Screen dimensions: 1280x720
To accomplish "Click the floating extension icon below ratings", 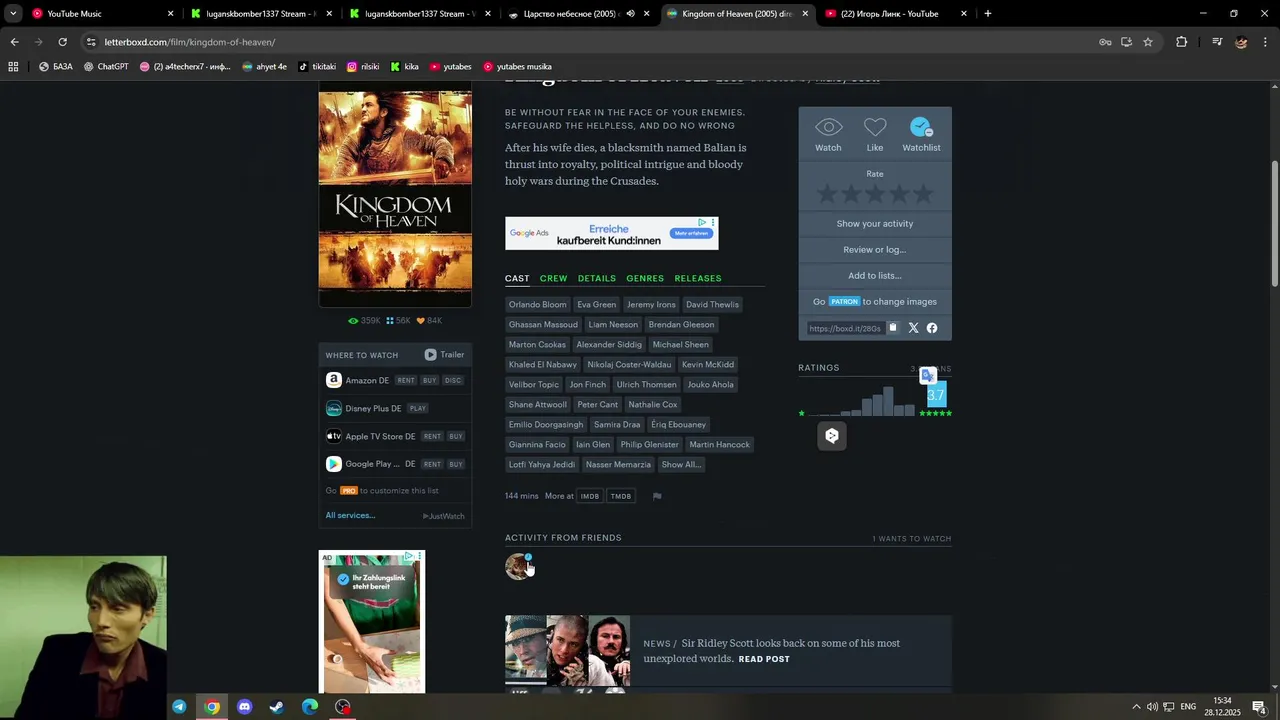I will [x=832, y=436].
